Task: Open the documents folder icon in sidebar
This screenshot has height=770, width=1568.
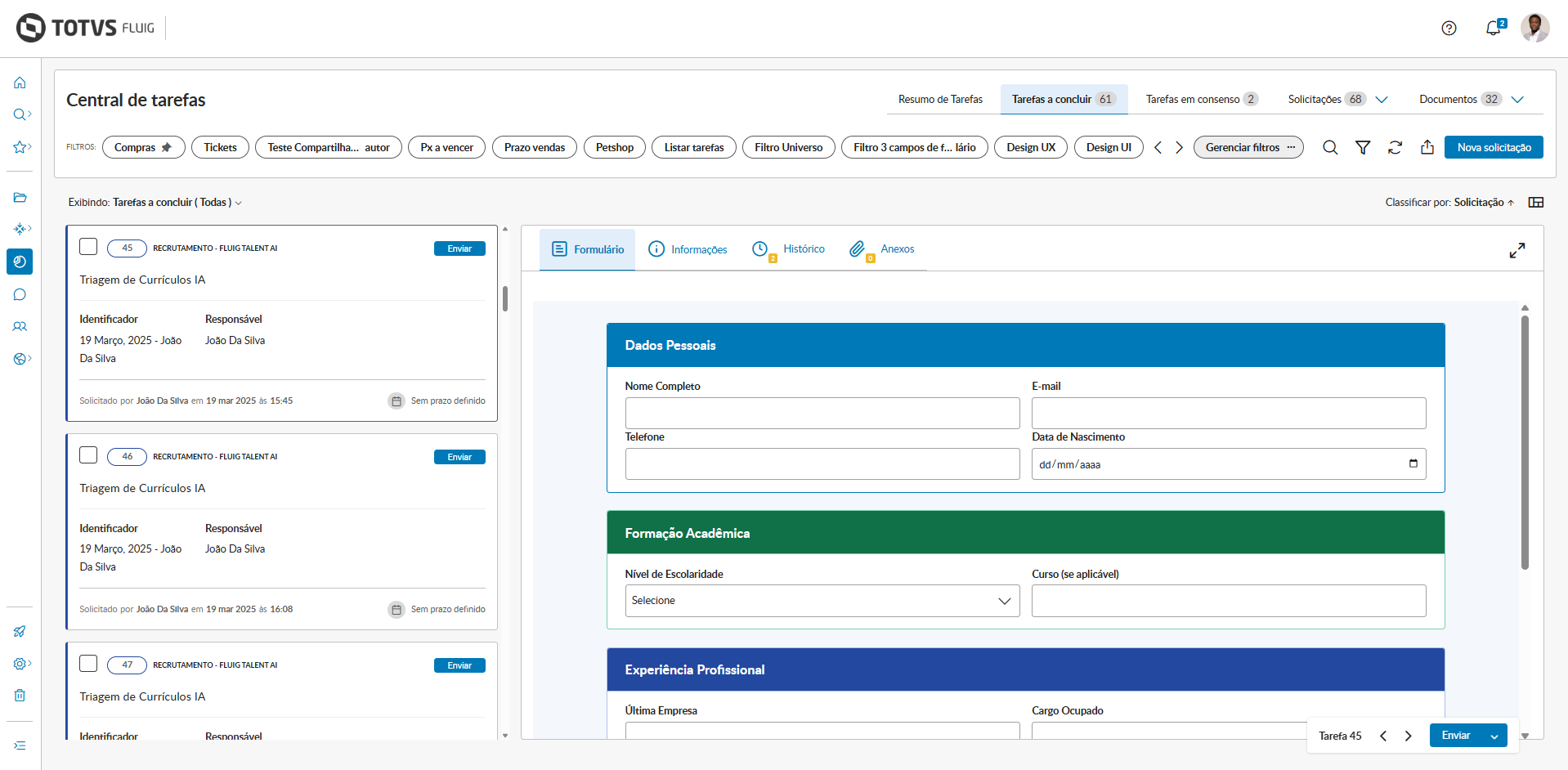Action: (x=20, y=197)
